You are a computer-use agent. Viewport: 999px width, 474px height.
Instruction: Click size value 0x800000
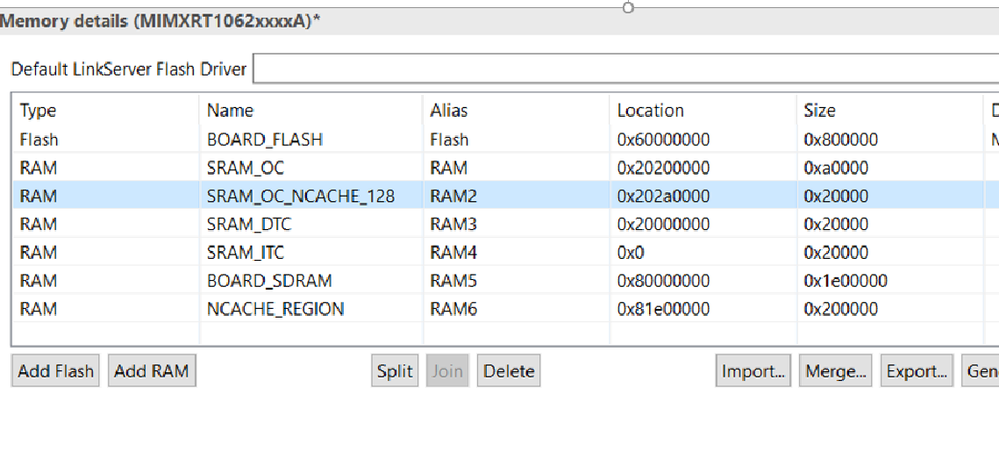coord(840,140)
